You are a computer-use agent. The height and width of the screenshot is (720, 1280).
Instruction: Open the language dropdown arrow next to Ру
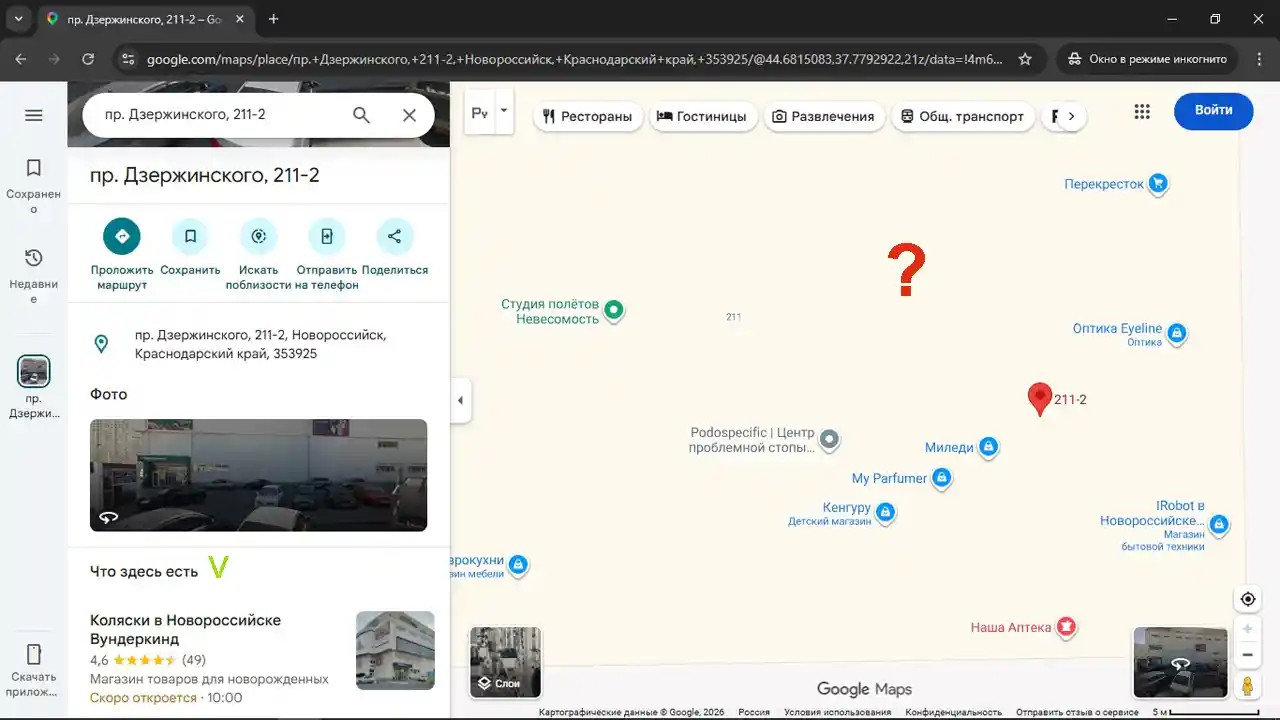(504, 111)
